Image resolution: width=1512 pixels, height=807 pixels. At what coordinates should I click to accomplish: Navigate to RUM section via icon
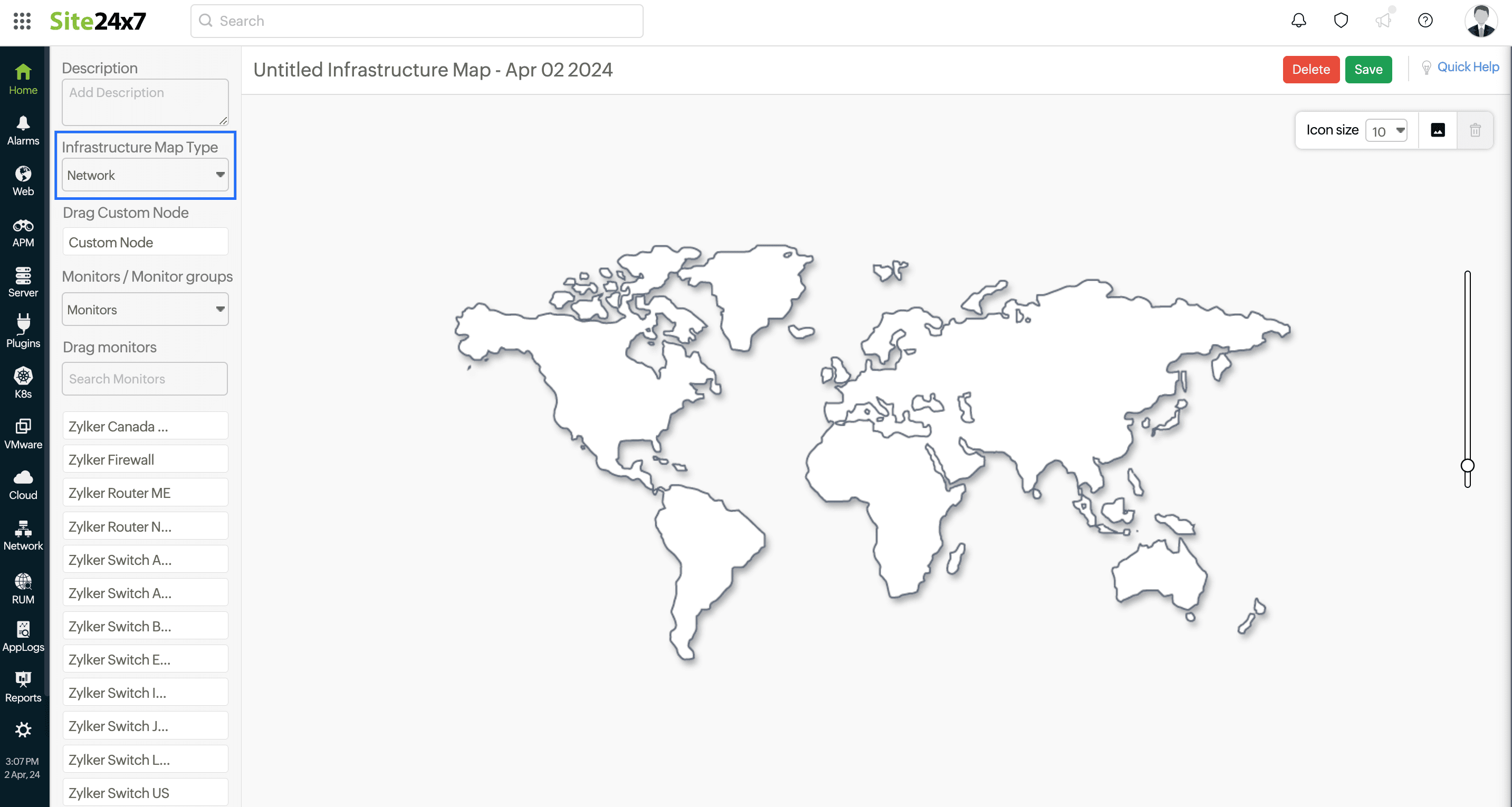pos(22,589)
